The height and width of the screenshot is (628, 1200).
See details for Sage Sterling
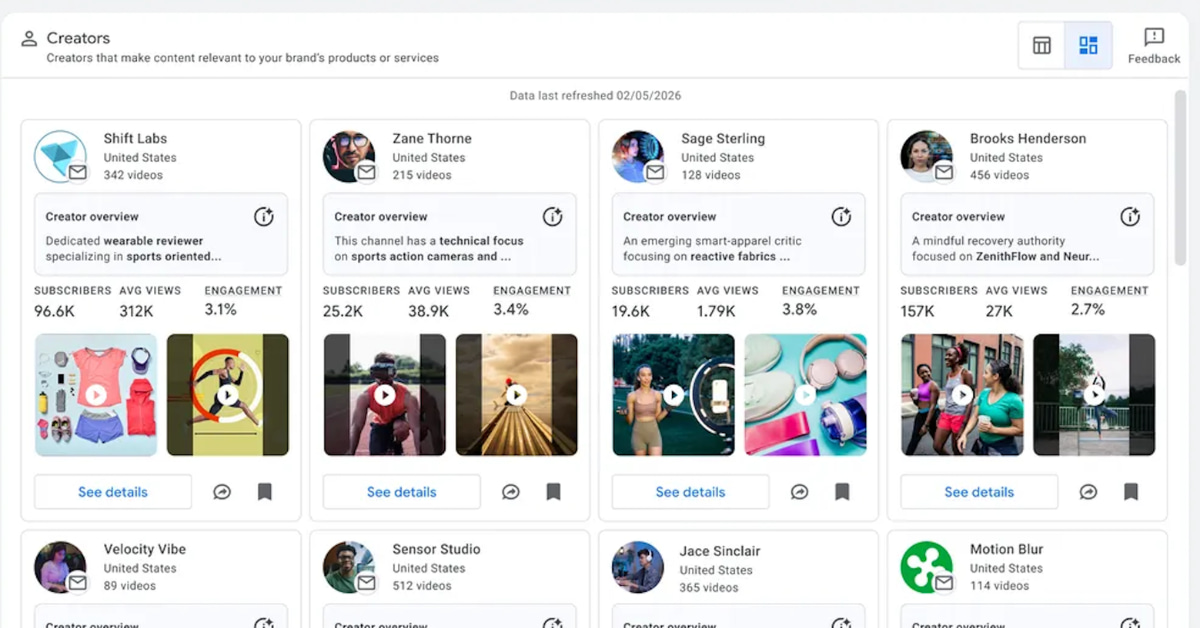[x=690, y=492]
